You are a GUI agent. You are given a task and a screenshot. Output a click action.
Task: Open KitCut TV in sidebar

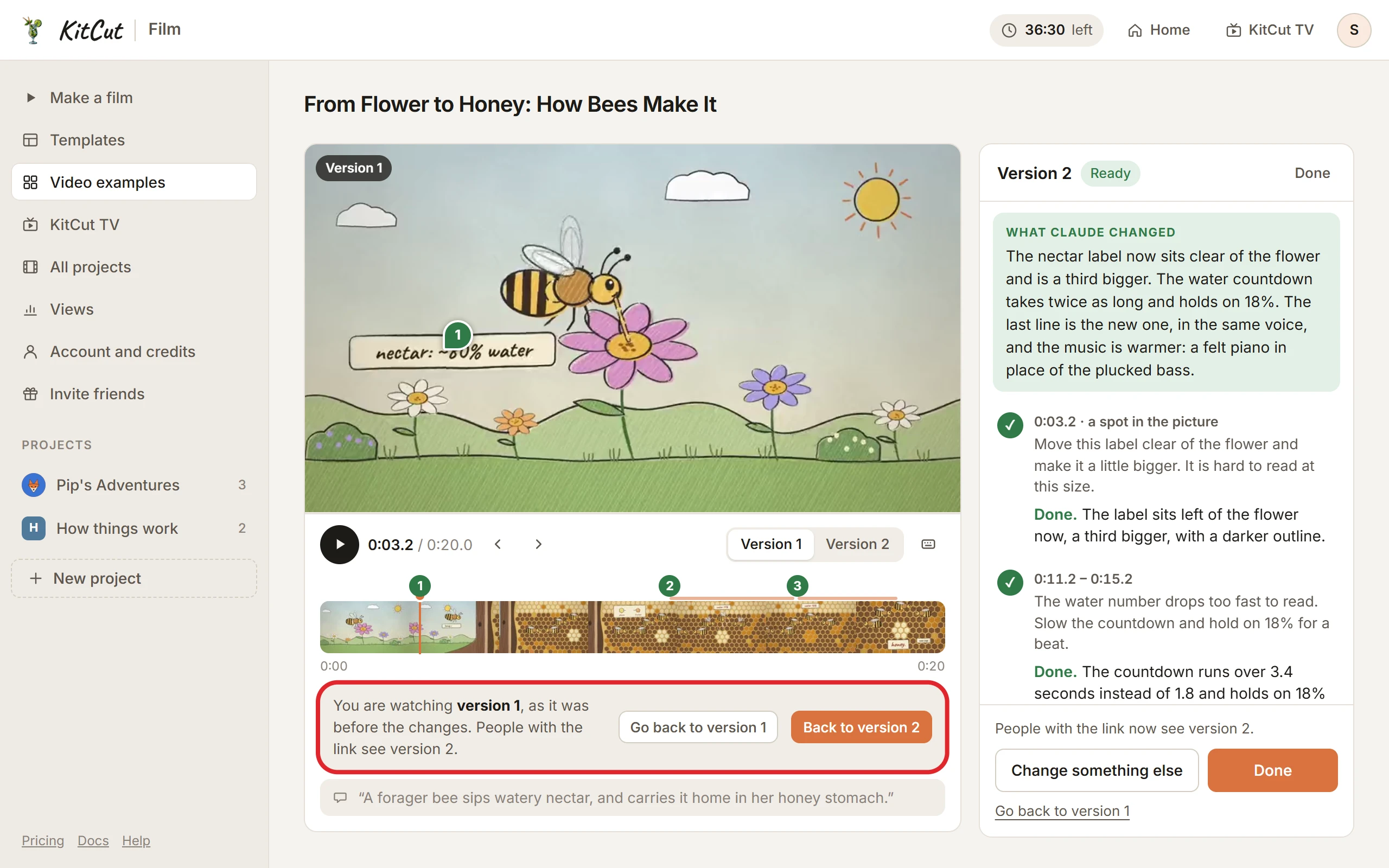133,225
